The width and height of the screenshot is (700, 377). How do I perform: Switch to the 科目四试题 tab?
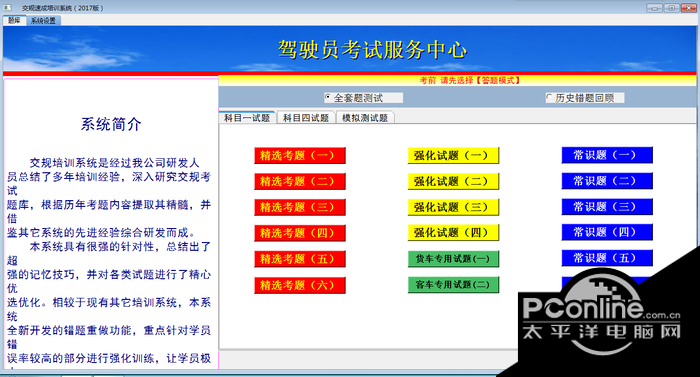[x=306, y=117]
